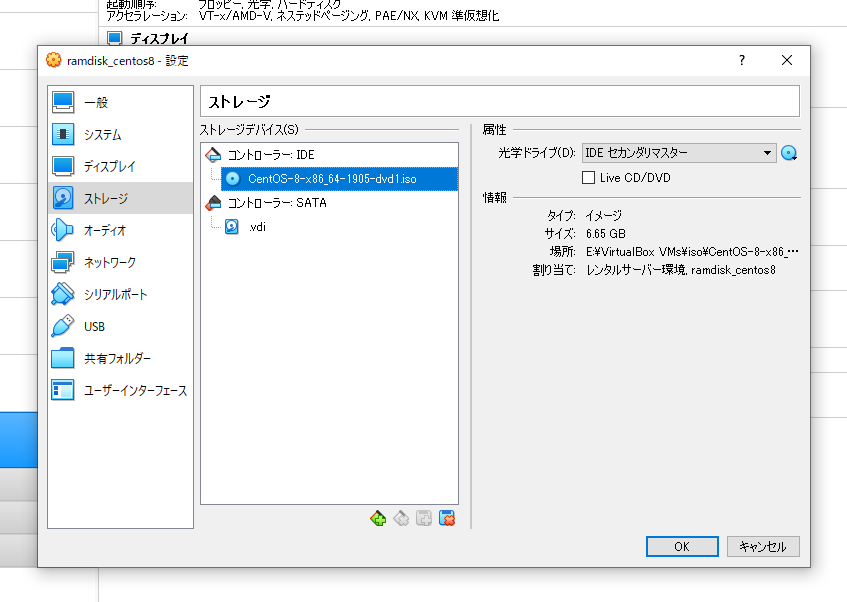Click the ディスプレイ heading in background window
Viewport: 847px width, 602px height.
tap(159, 39)
